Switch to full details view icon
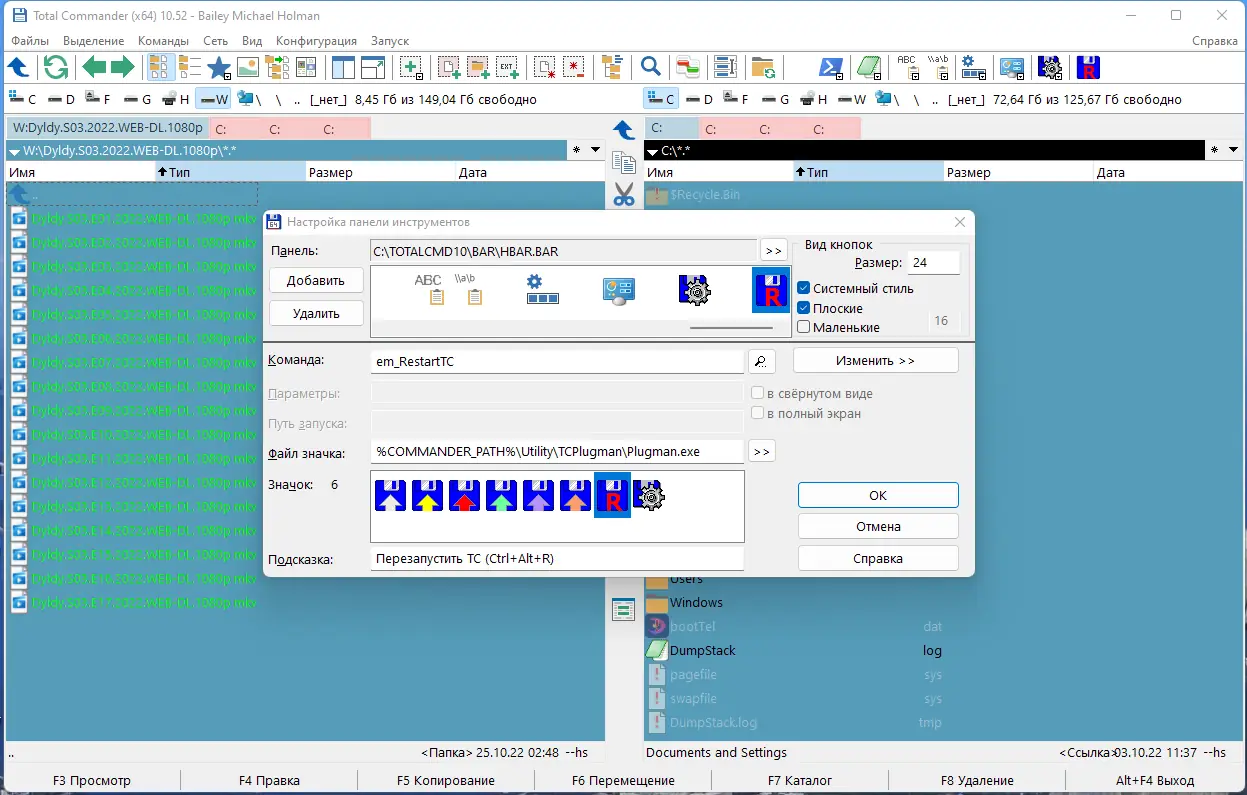The image size is (1247, 795). pyautogui.click(x=189, y=67)
